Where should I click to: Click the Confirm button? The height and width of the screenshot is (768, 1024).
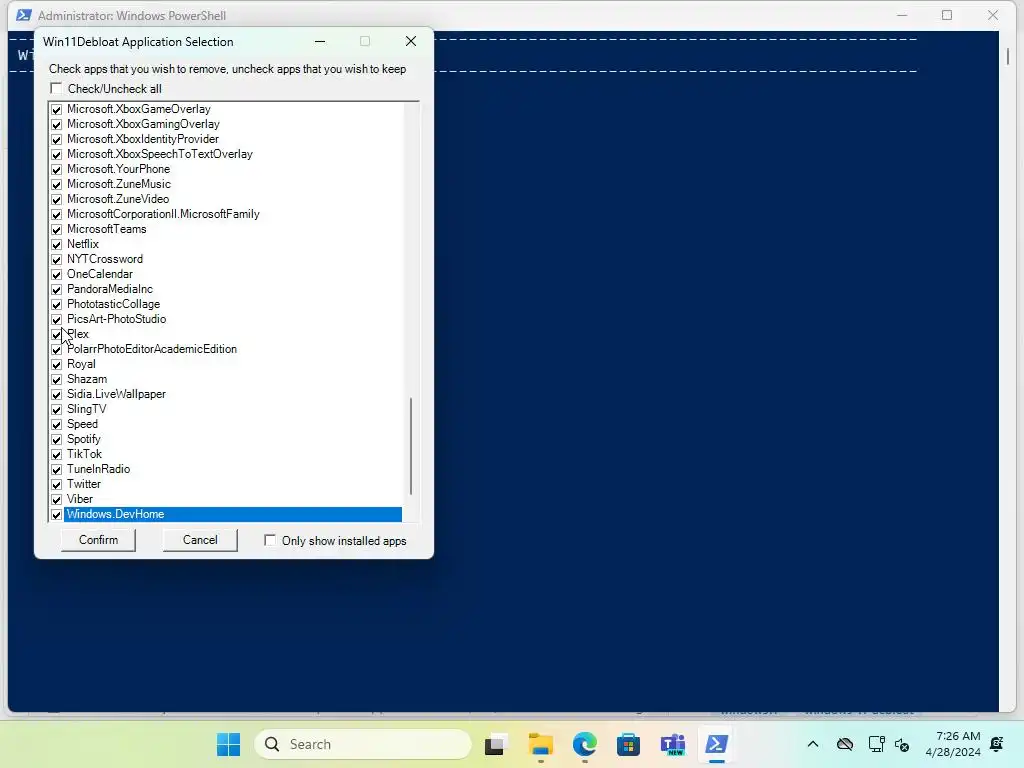pyautogui.click(x=99, y=540)
